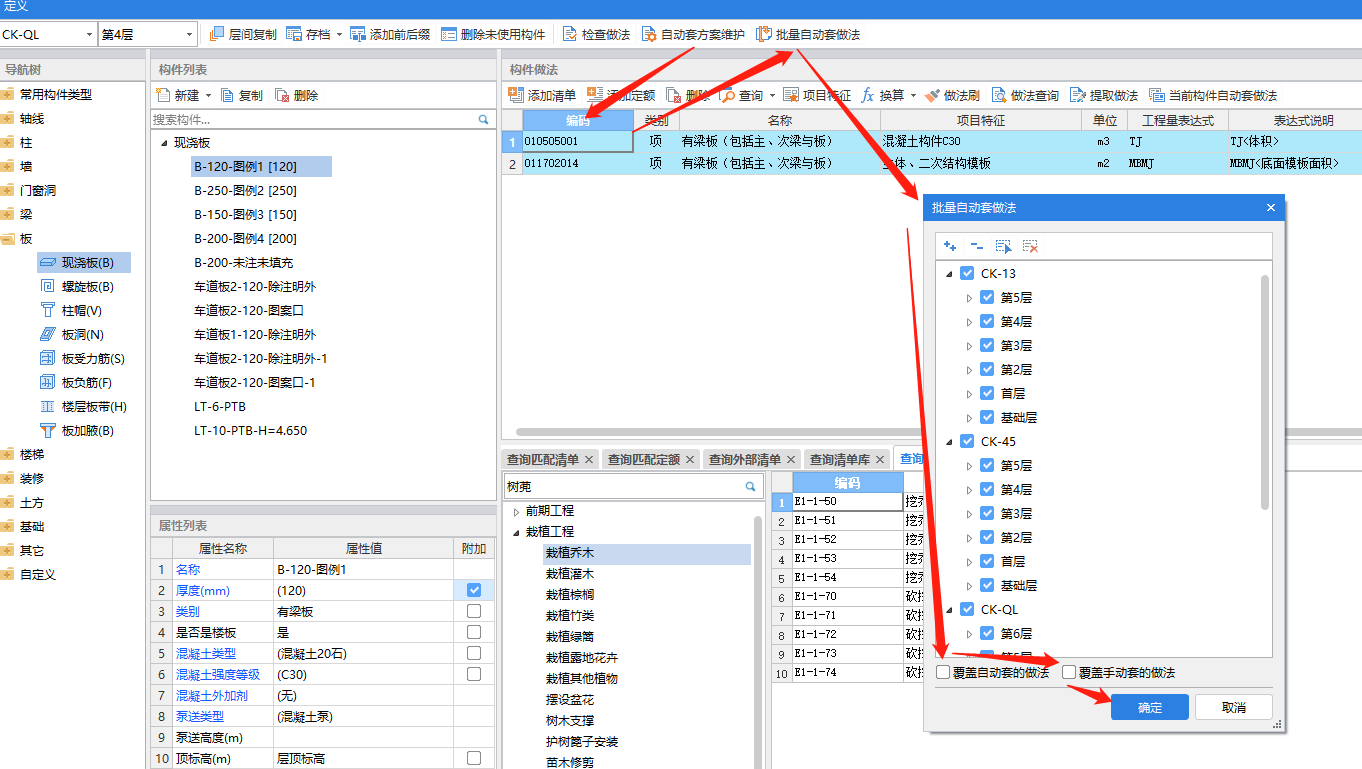
Task: Click 提取做法 icon
Action: click(x=1078, y=95)
